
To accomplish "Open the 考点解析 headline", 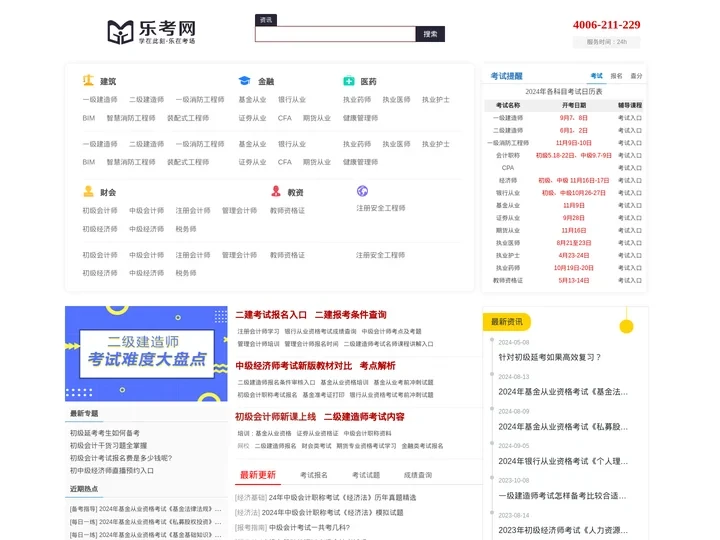I will (377, 366).
